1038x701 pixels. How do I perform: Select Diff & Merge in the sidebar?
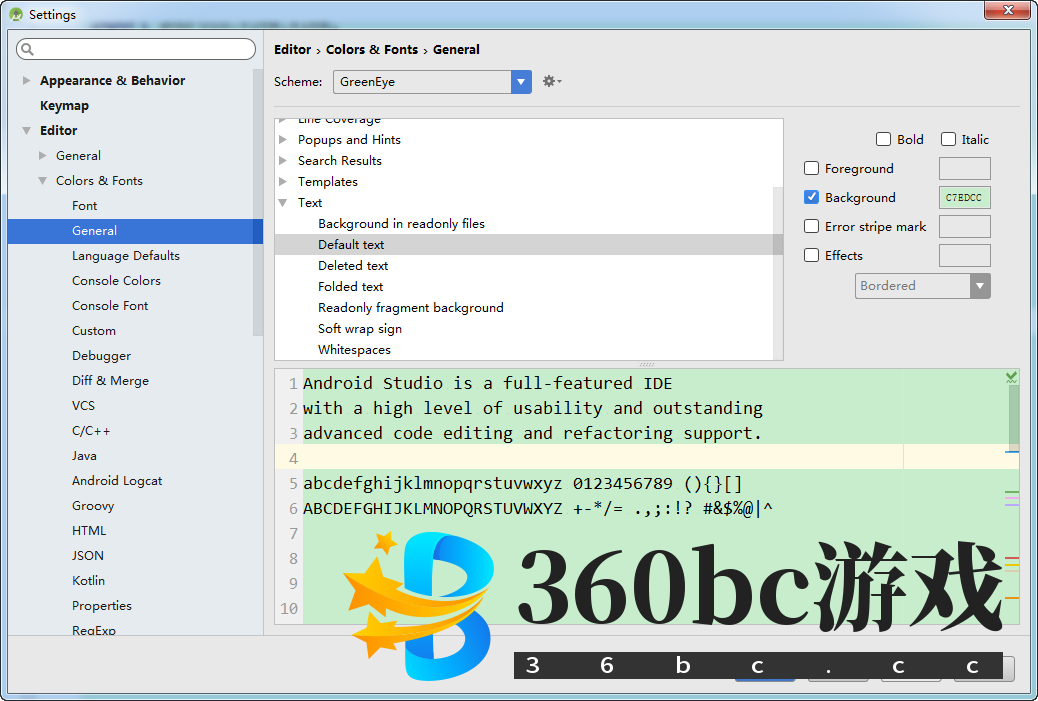click(x=111, y=381)
